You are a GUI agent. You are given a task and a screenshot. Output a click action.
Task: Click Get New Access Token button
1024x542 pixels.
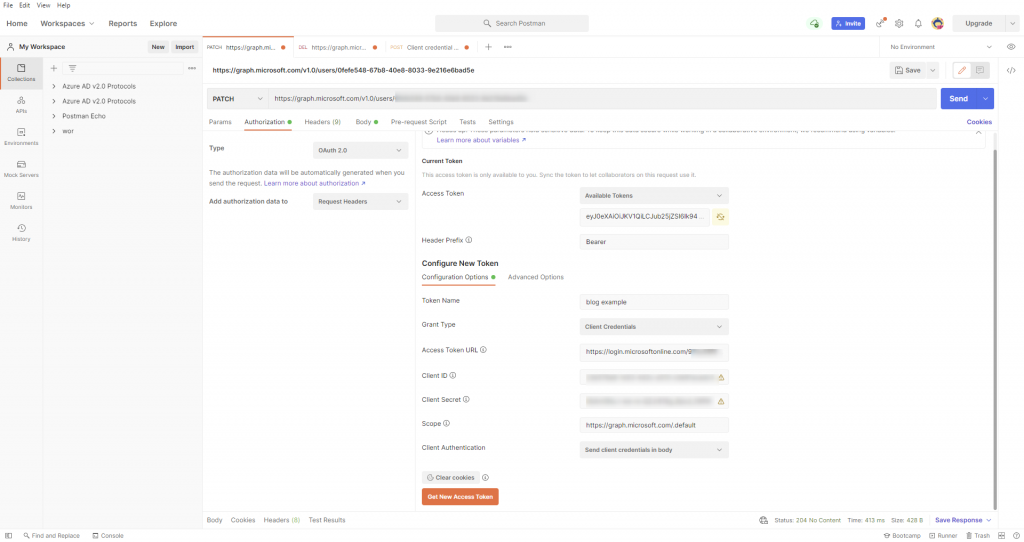pos(460,497)
